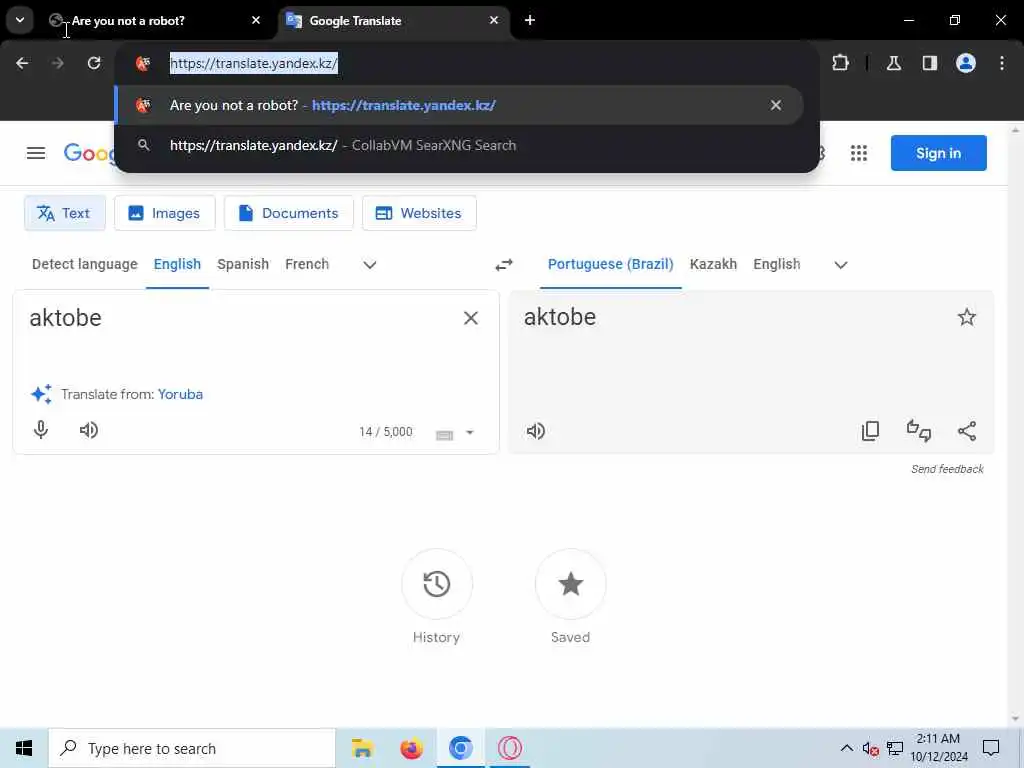Image resolution: width=1024 pixels, height=768 pixels.
Task: Close the 'Are you not a robot?' tab
Action: [x=256, y=20]
